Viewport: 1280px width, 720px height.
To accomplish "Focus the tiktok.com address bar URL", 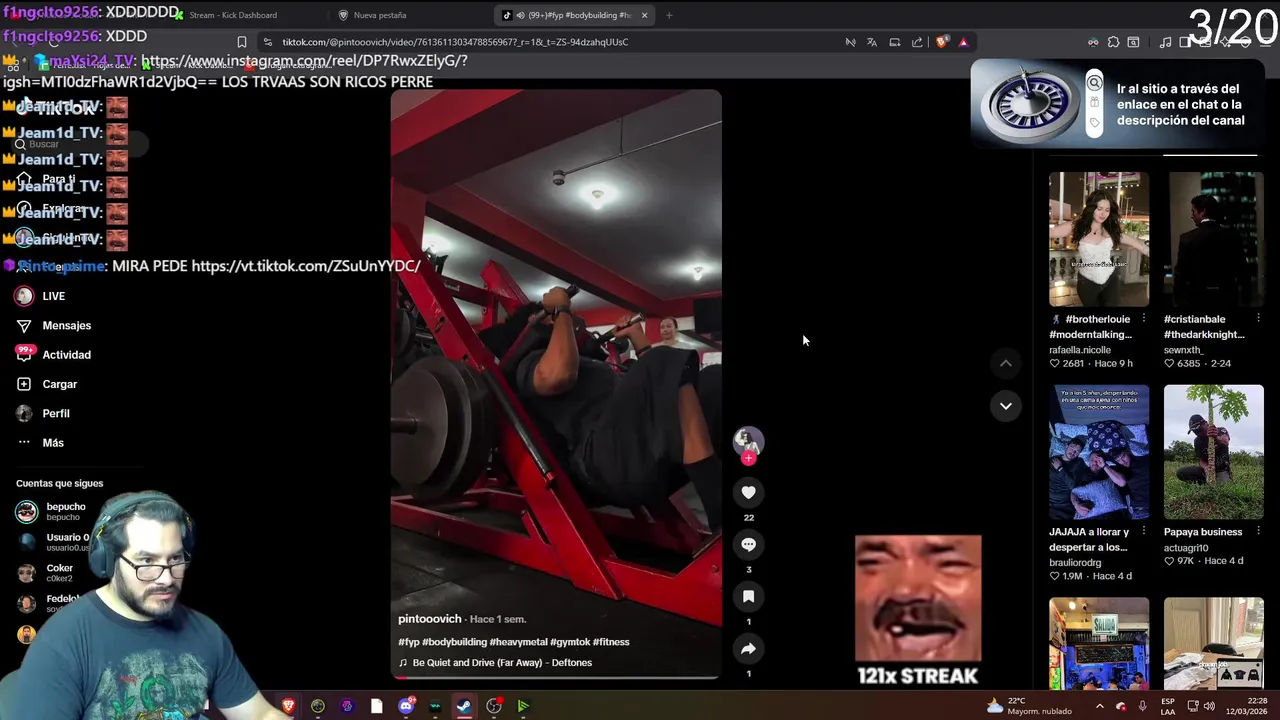I will (x=455, y=42).
